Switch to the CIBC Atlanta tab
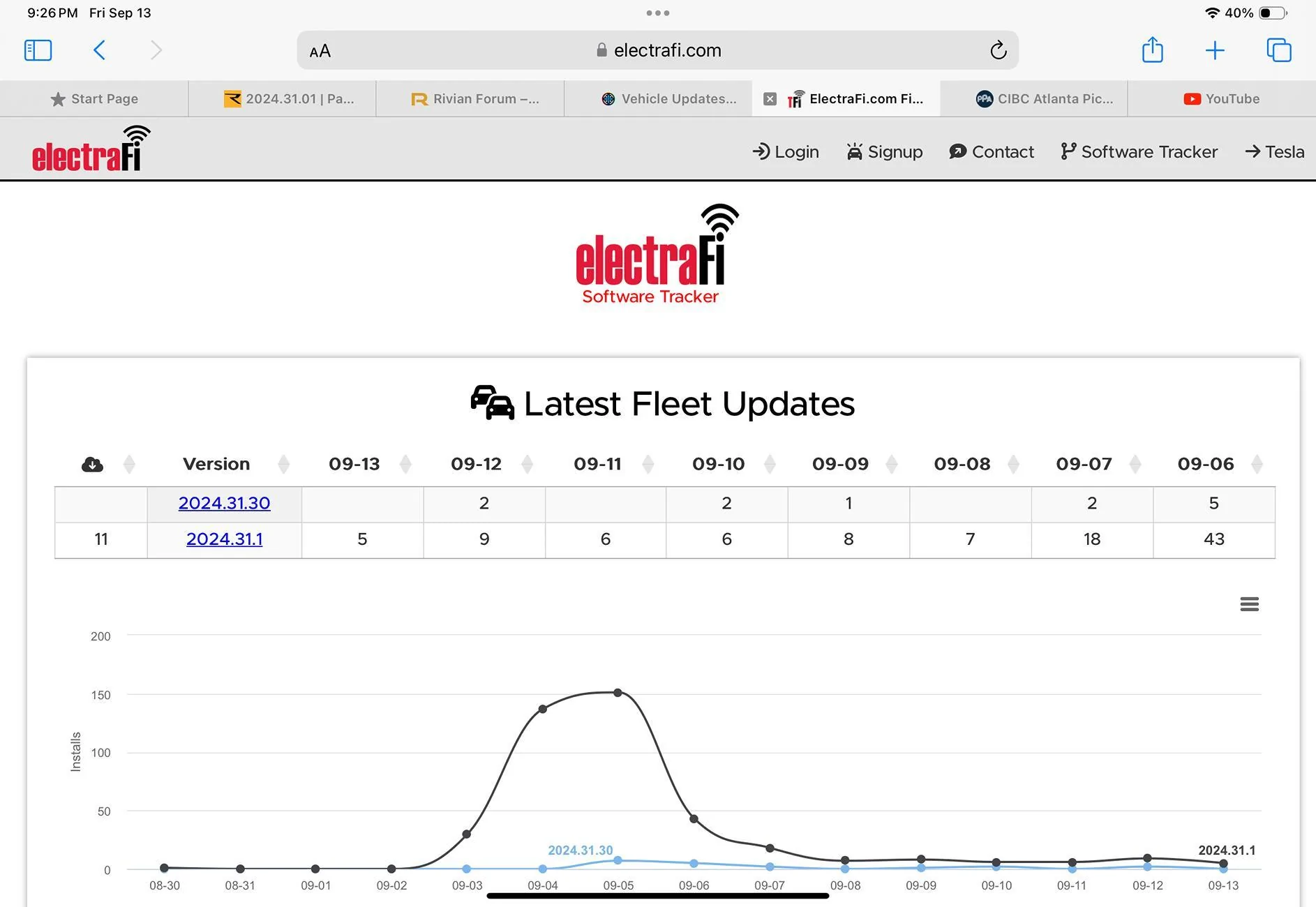The width and height of the screenshot is (1316, 907). click(1034, 99)
